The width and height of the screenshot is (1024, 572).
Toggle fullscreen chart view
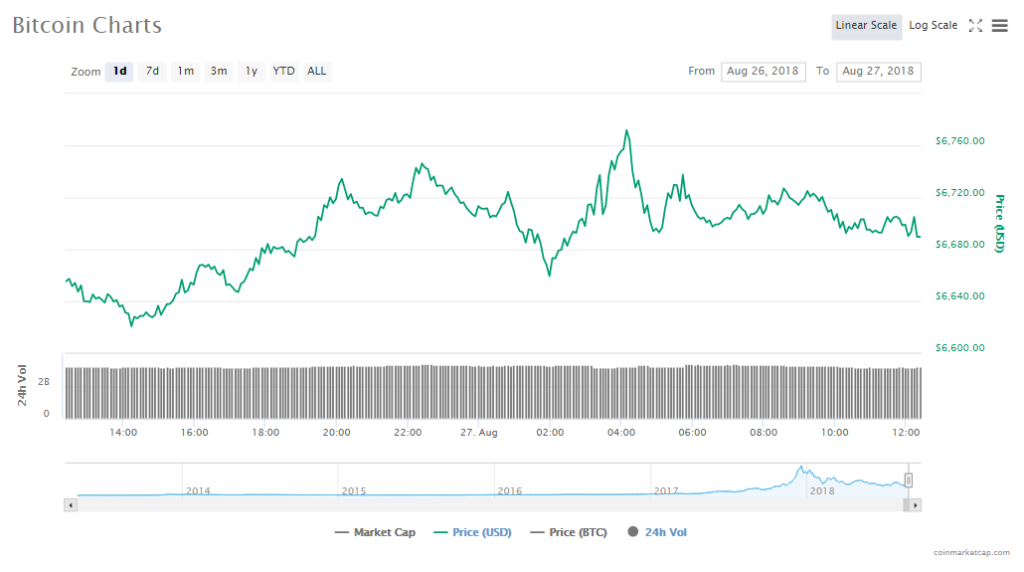coord(976,26)
